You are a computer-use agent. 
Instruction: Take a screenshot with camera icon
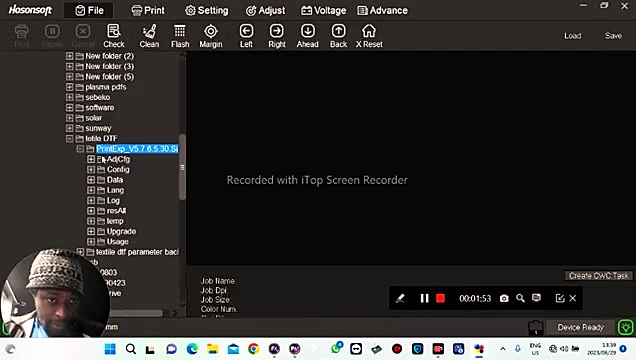pos(504,298)
